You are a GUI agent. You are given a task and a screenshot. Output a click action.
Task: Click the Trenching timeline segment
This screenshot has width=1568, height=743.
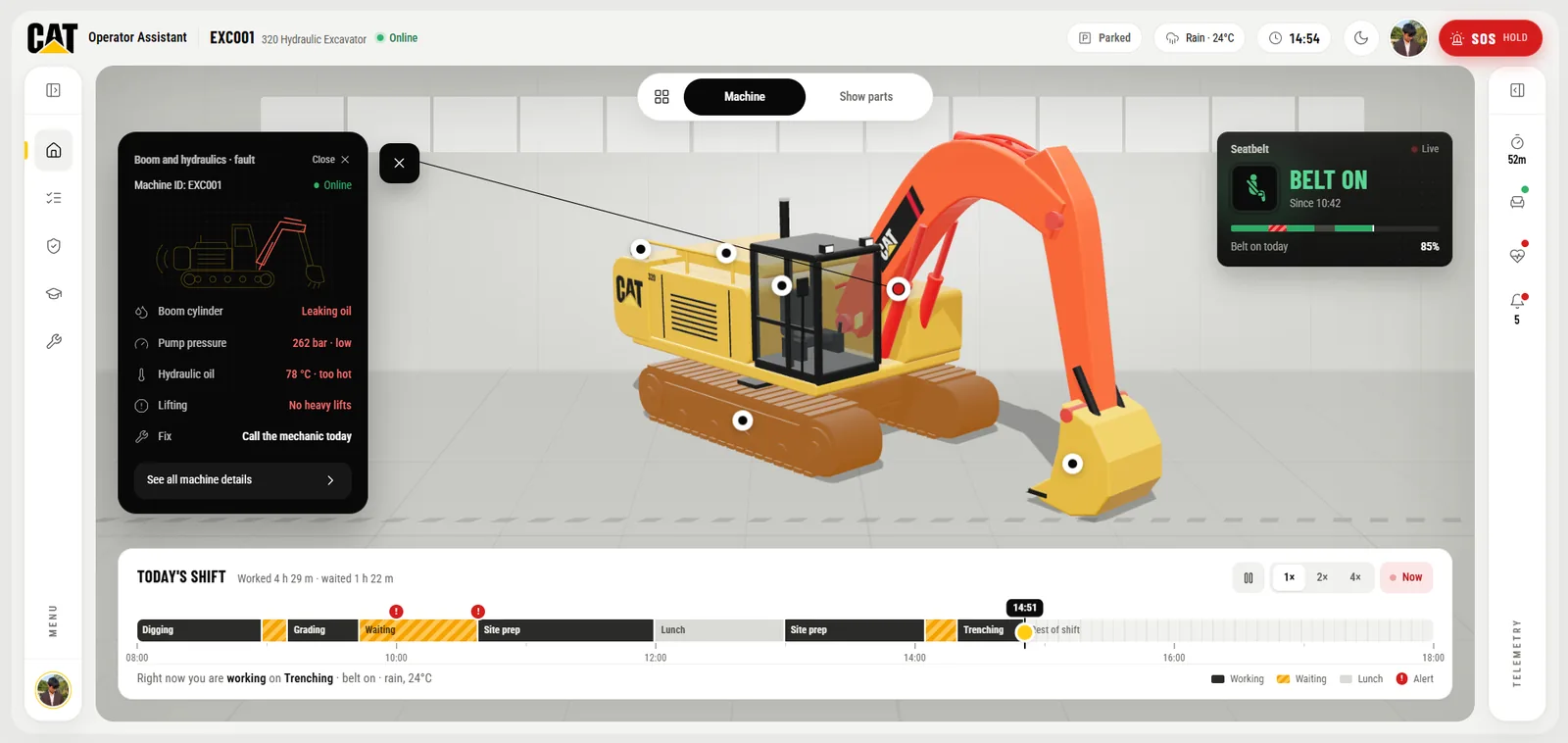pos(989,630)
